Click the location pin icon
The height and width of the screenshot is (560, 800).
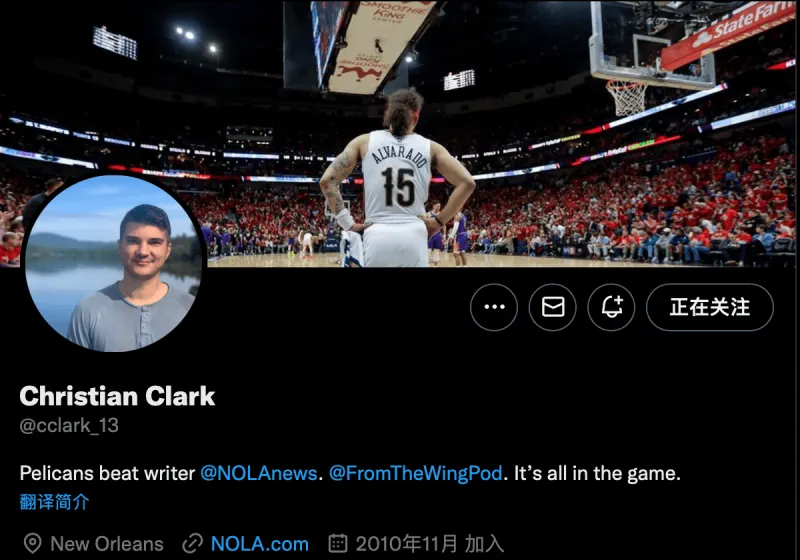point(33,544)
